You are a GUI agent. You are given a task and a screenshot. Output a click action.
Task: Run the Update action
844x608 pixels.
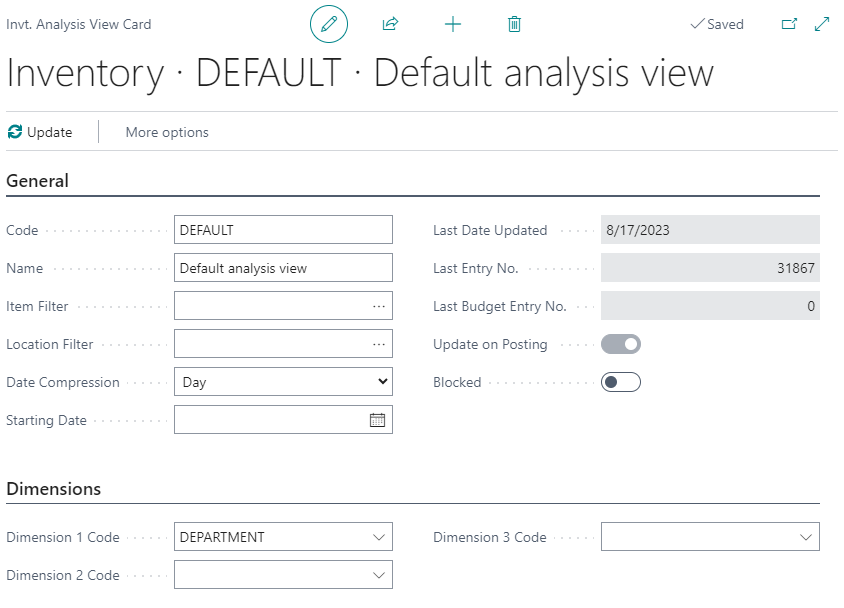coord(40,132)
